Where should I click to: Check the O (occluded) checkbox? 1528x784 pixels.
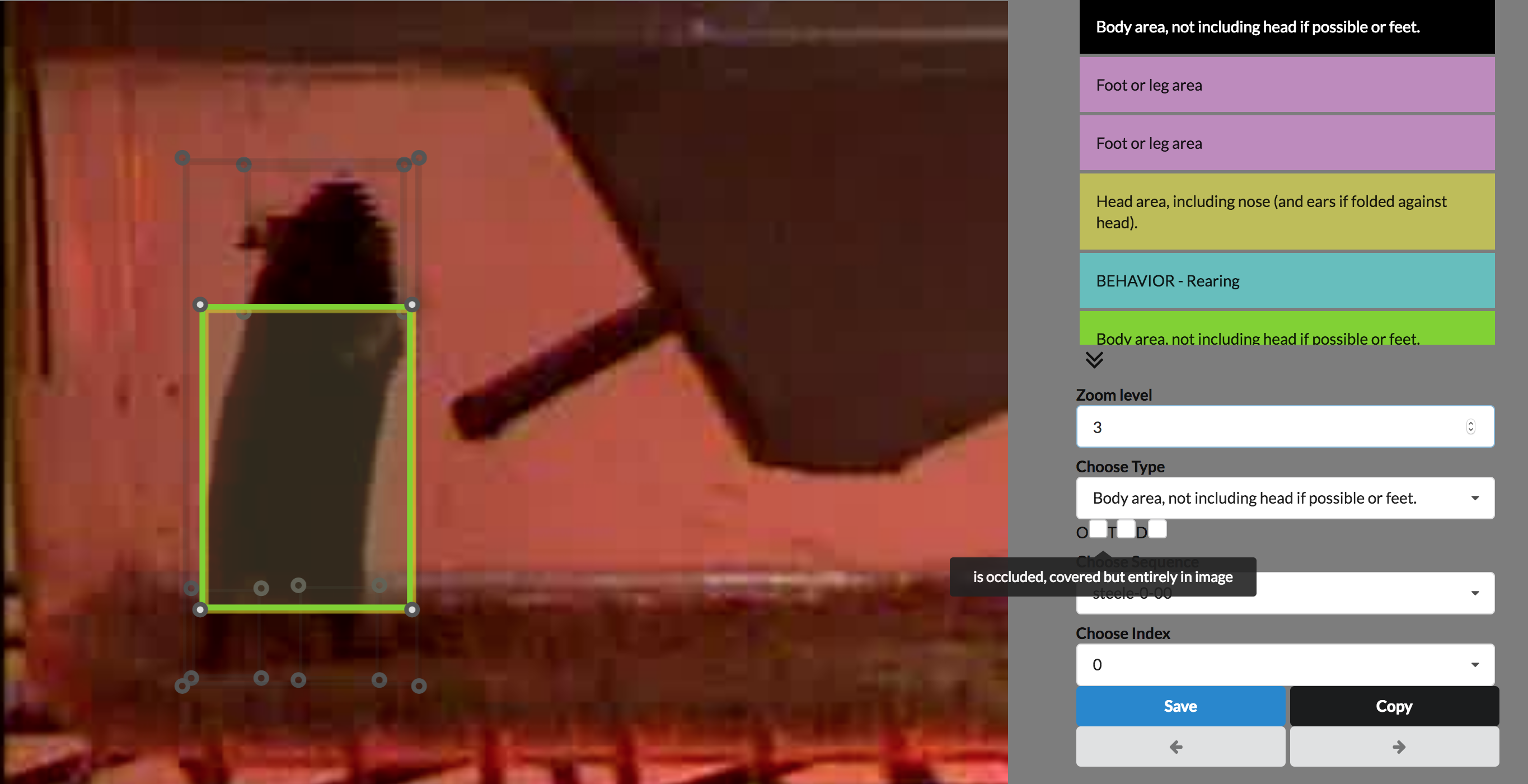tap(1098, 529)
